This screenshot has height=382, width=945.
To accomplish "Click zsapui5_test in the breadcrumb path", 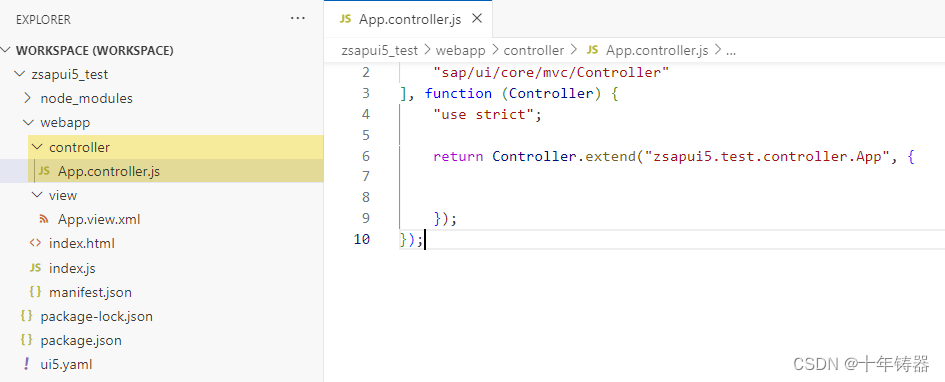I will pos(379,51).
